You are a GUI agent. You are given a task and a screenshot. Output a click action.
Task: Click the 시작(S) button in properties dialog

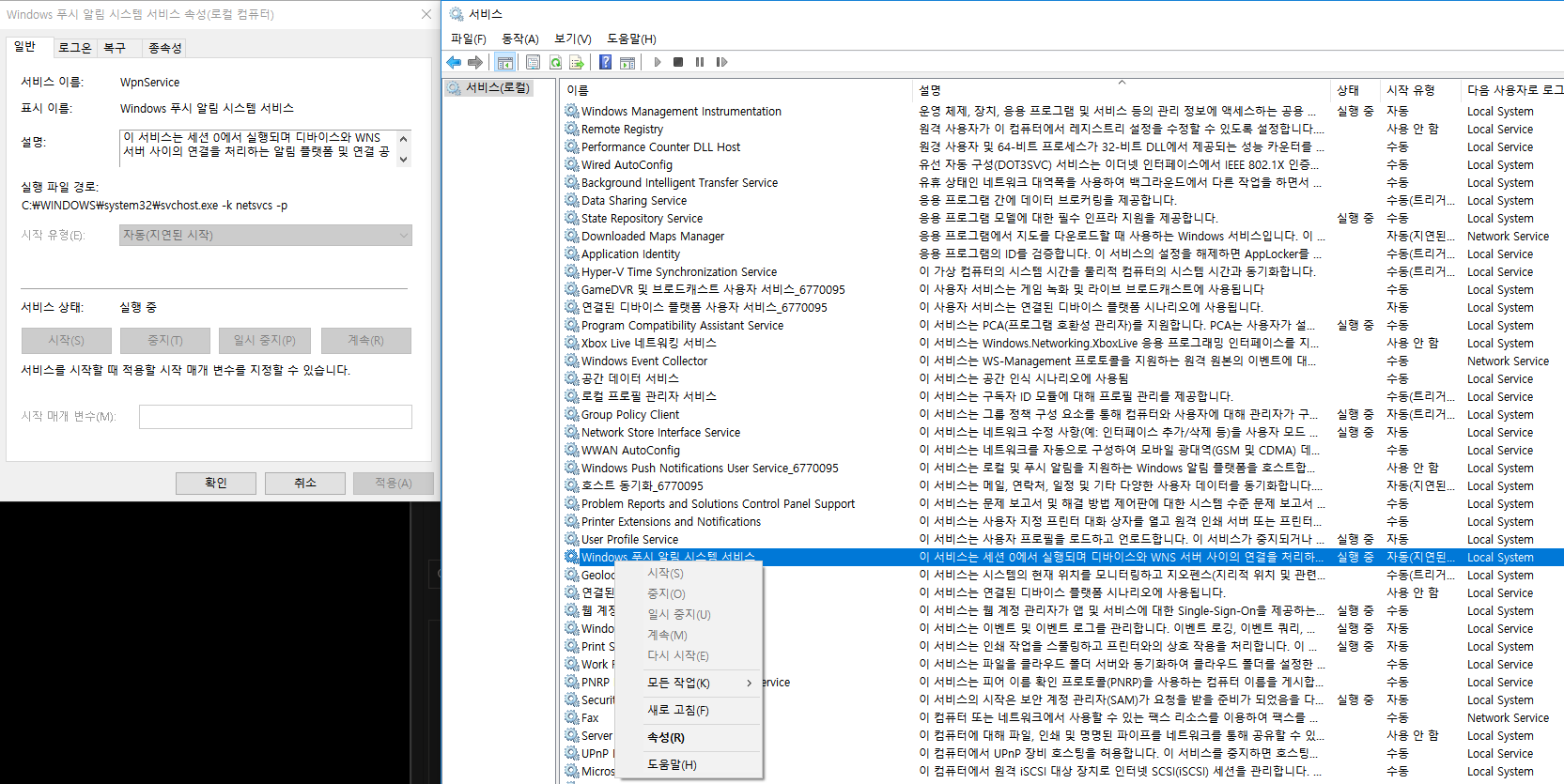pyautogui.click(x=67, y=340)
